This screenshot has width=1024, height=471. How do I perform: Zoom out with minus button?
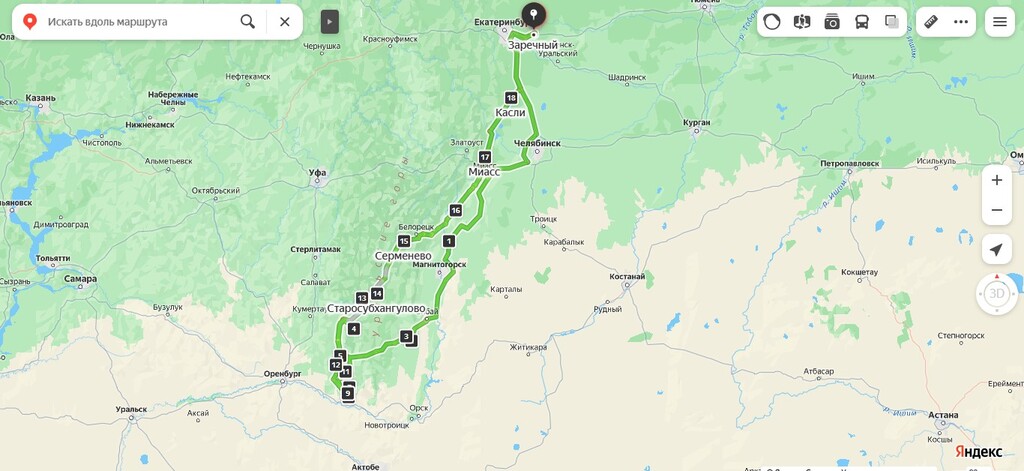[x=997, y=210]
